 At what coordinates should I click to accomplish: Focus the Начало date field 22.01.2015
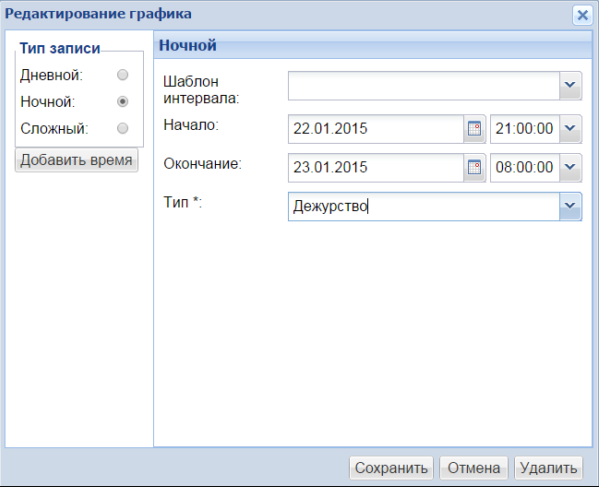coord(376,129)
